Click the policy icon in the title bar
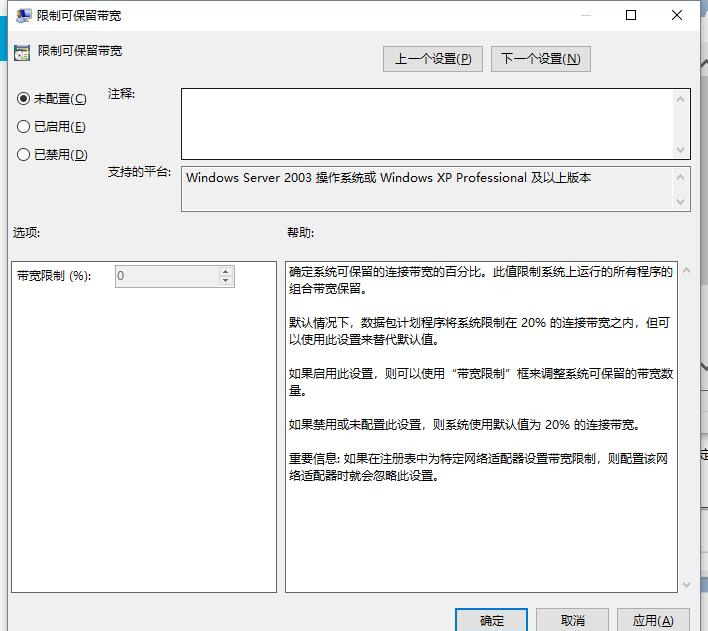The image size is (708, 631). (23, 16)
